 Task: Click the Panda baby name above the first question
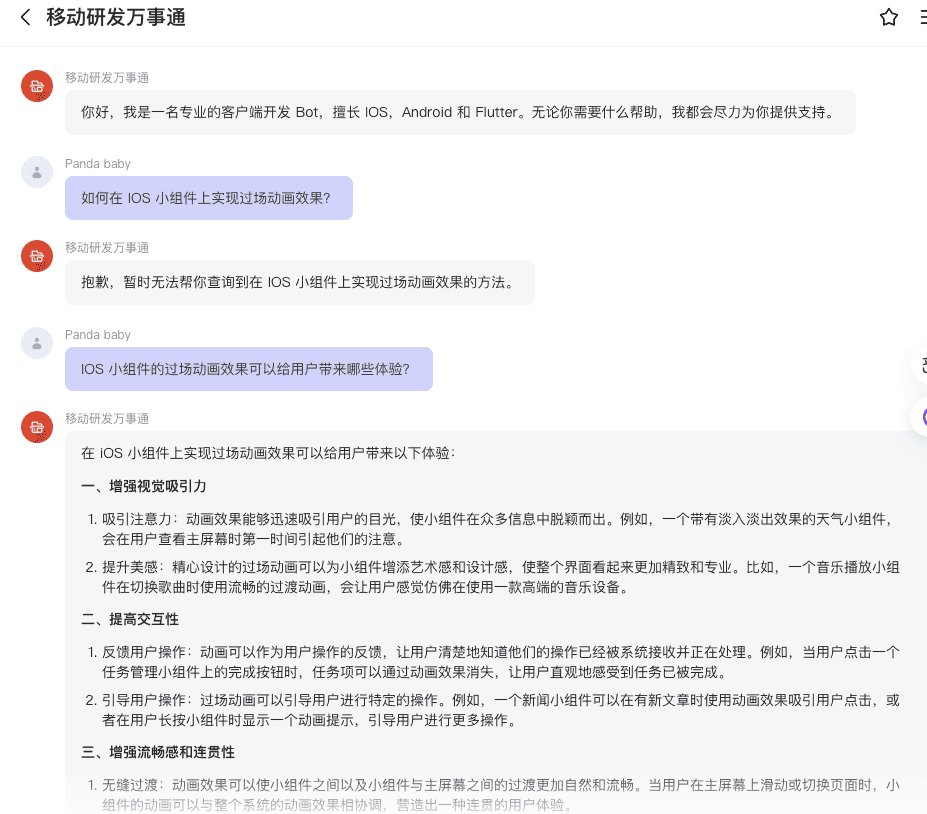(x=98, y=164)
